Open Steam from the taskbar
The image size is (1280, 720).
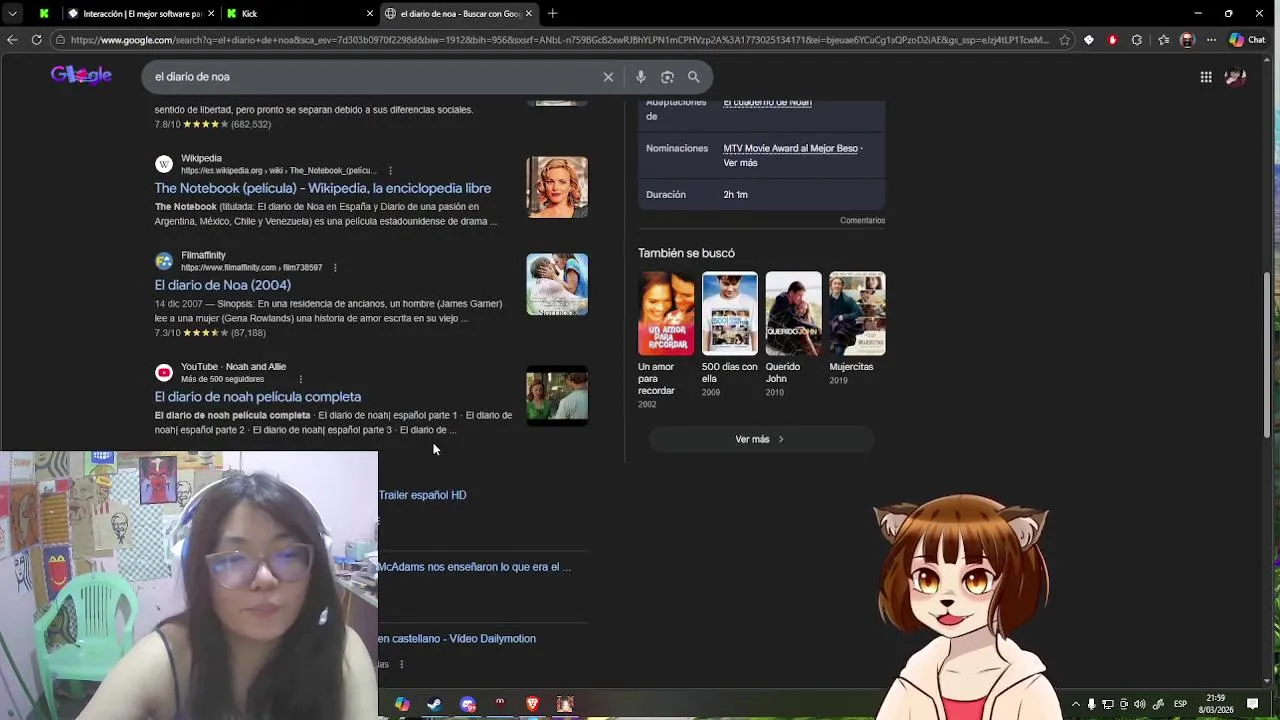(x=434, y=704)
